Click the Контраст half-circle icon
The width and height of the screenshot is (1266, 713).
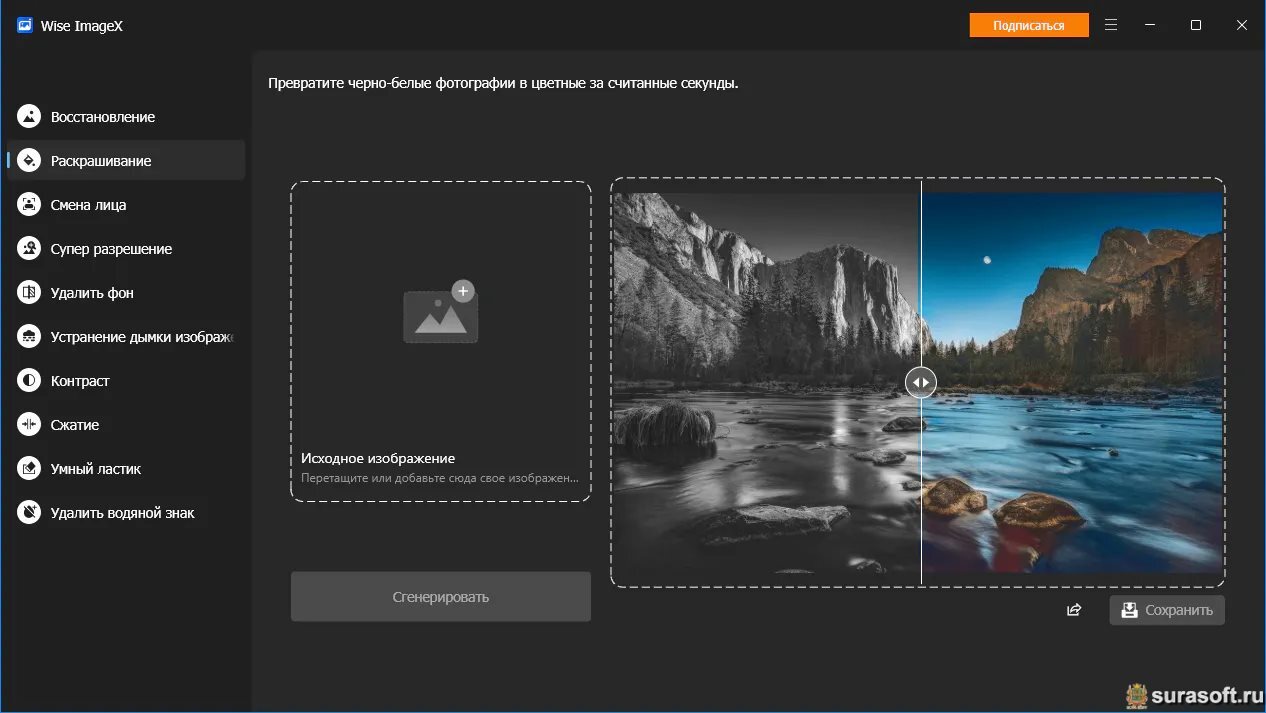(29, 380)
